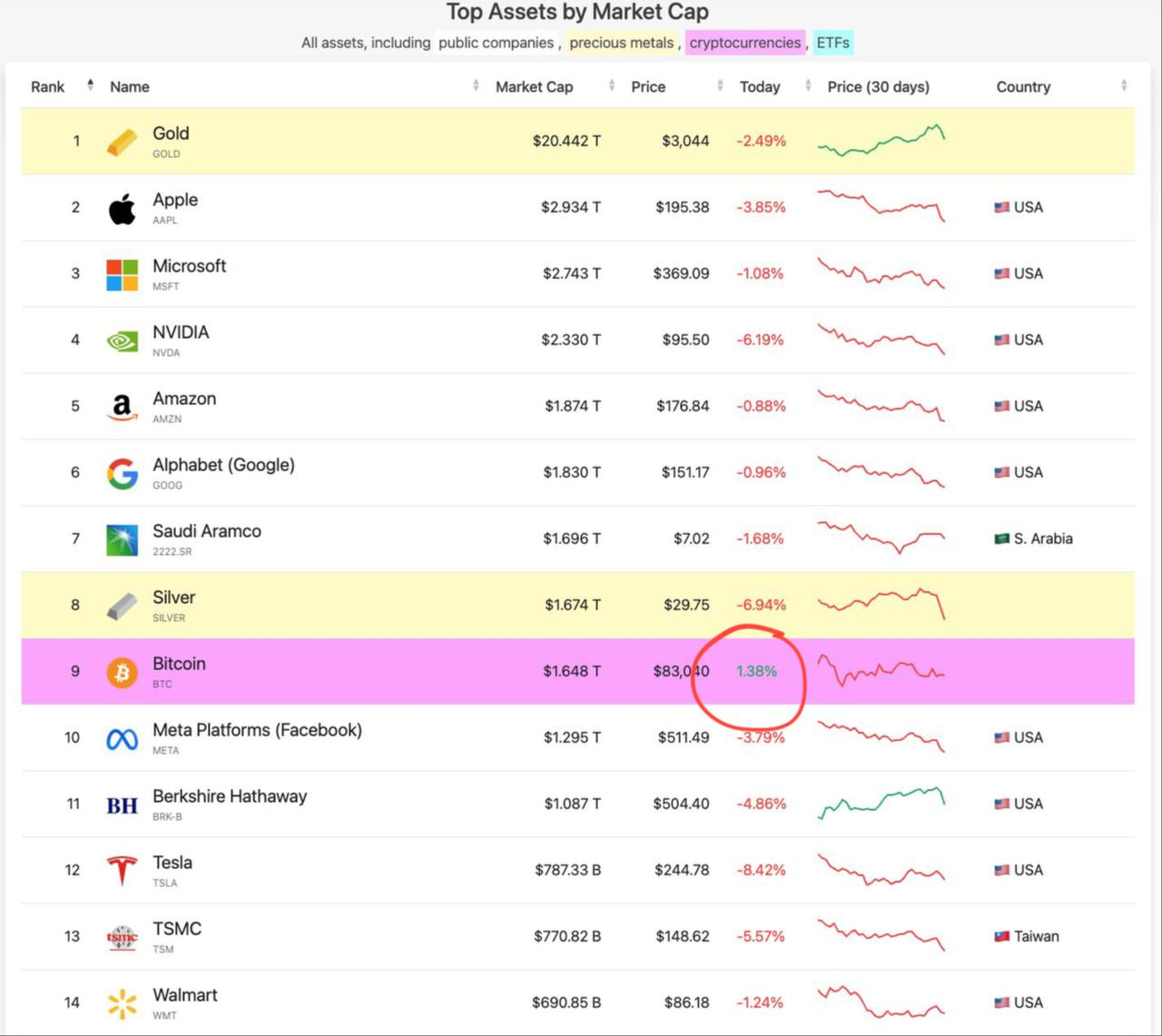Click the TSMC logo icon

pos(123,937)
